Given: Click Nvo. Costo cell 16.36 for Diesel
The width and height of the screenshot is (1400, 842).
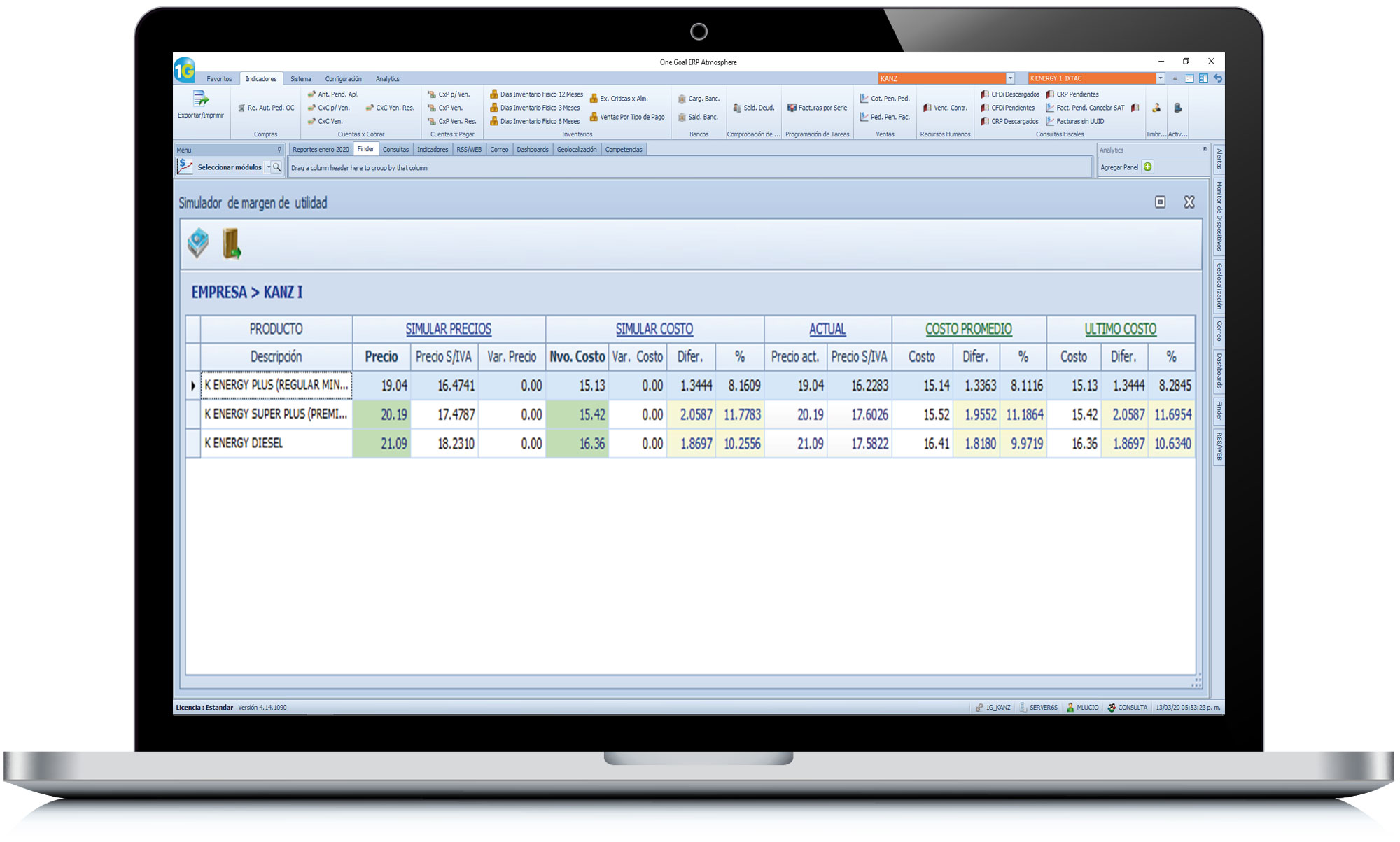Looking at the screenshot, I should coord(577,443).
